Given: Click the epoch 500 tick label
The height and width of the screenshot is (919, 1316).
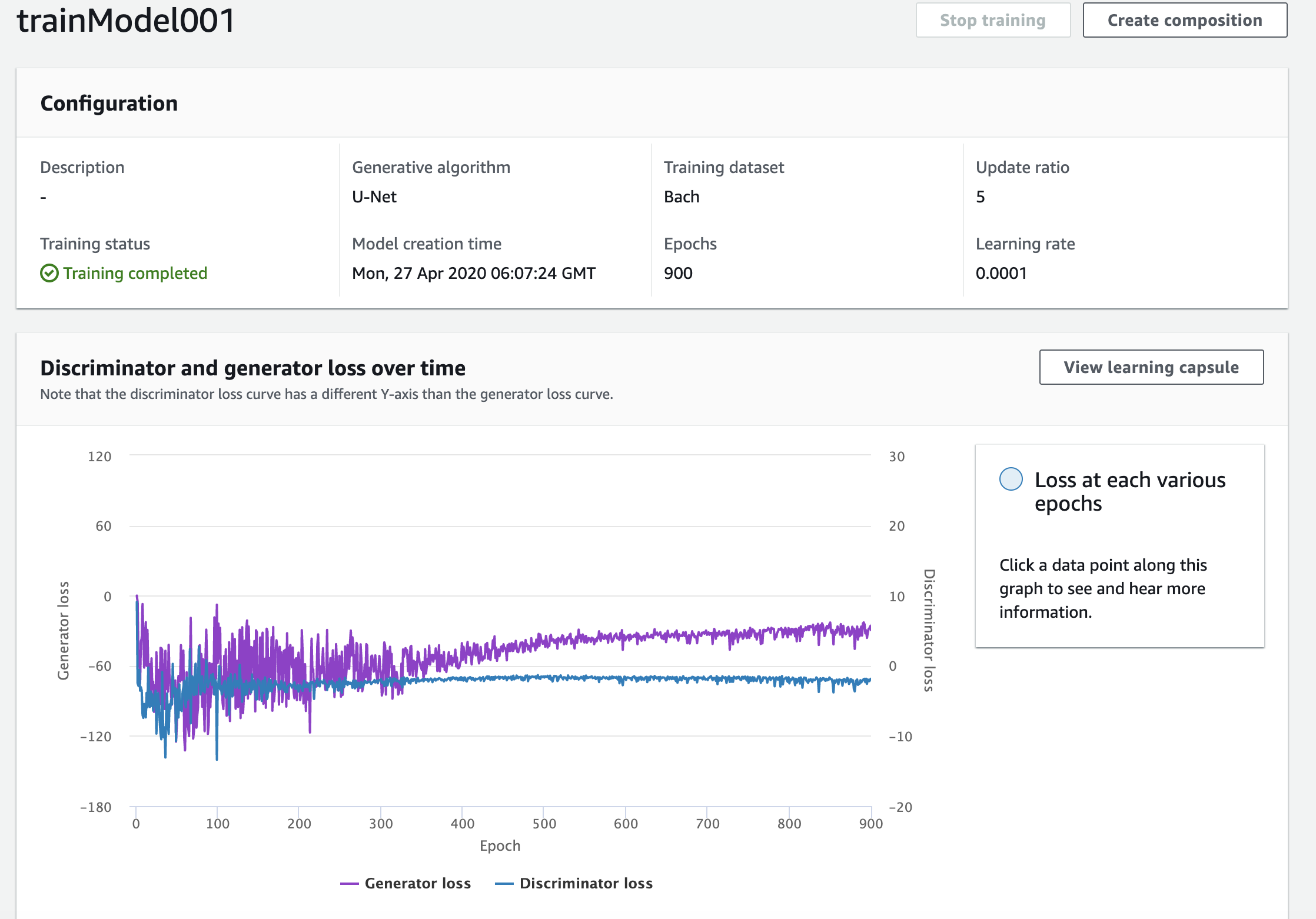Looking at the screenshot, I should pyautogui.click(x=544, y=823).
